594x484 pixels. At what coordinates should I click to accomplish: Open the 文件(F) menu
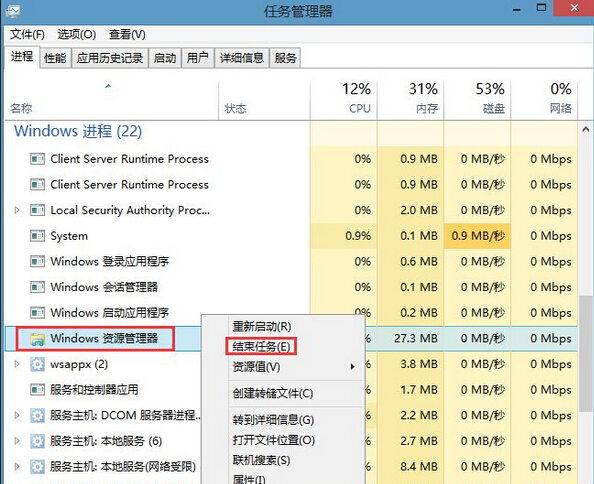[x=27, y=34]
